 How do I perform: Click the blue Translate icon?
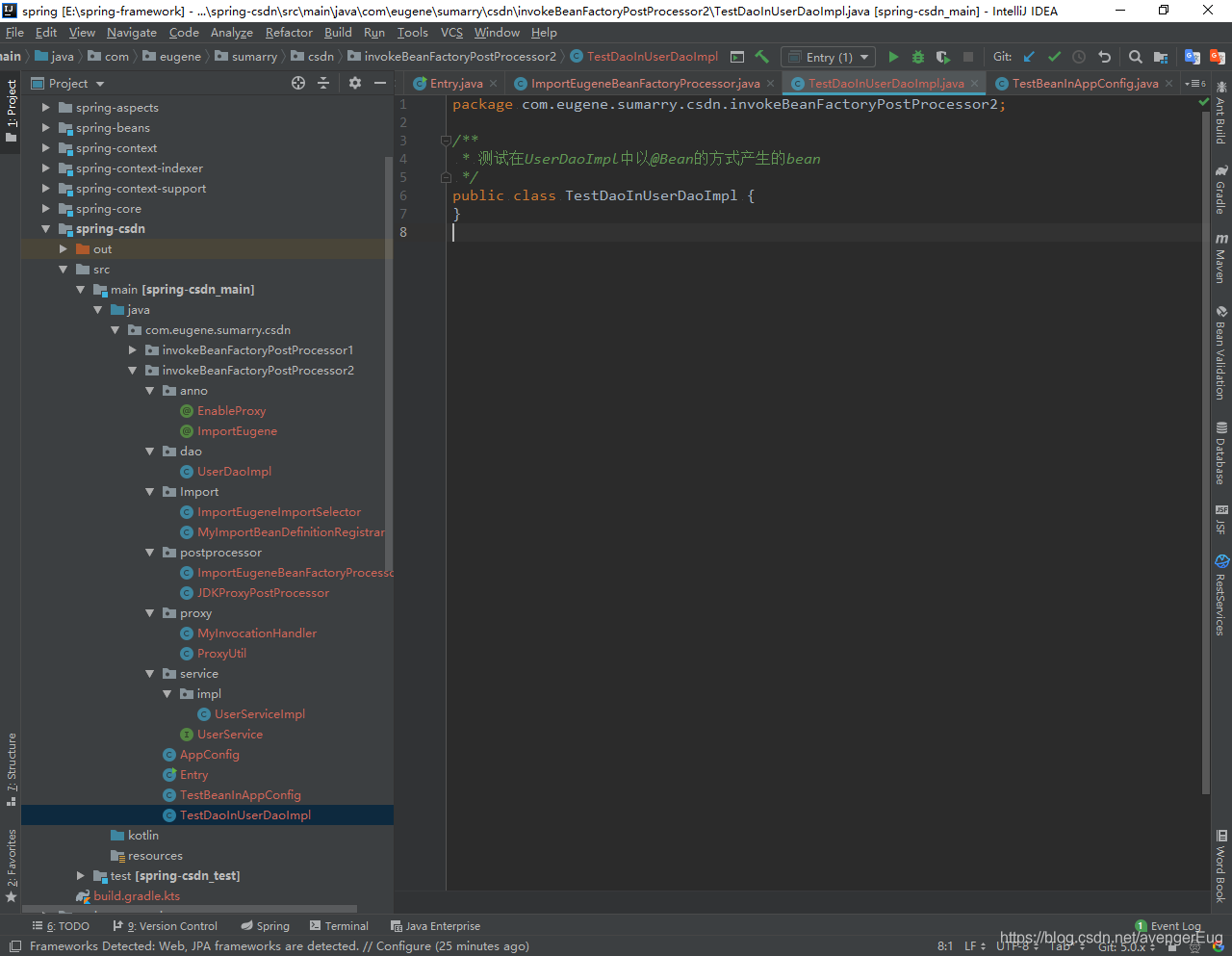[x=1193, y=57]
